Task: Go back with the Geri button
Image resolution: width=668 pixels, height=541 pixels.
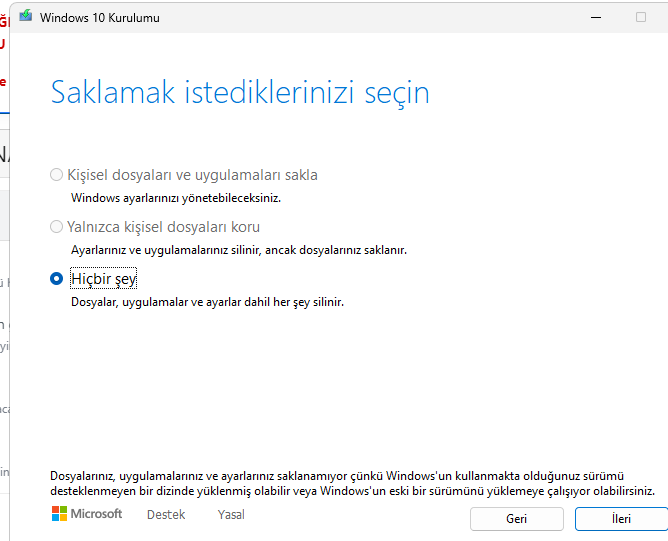Action: pos(517,519)
